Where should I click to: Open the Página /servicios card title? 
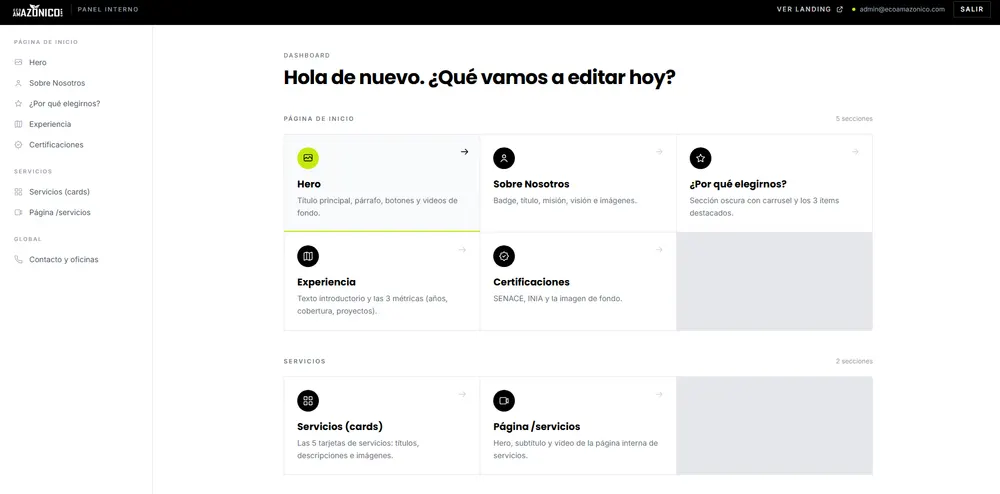click(536, 427)
